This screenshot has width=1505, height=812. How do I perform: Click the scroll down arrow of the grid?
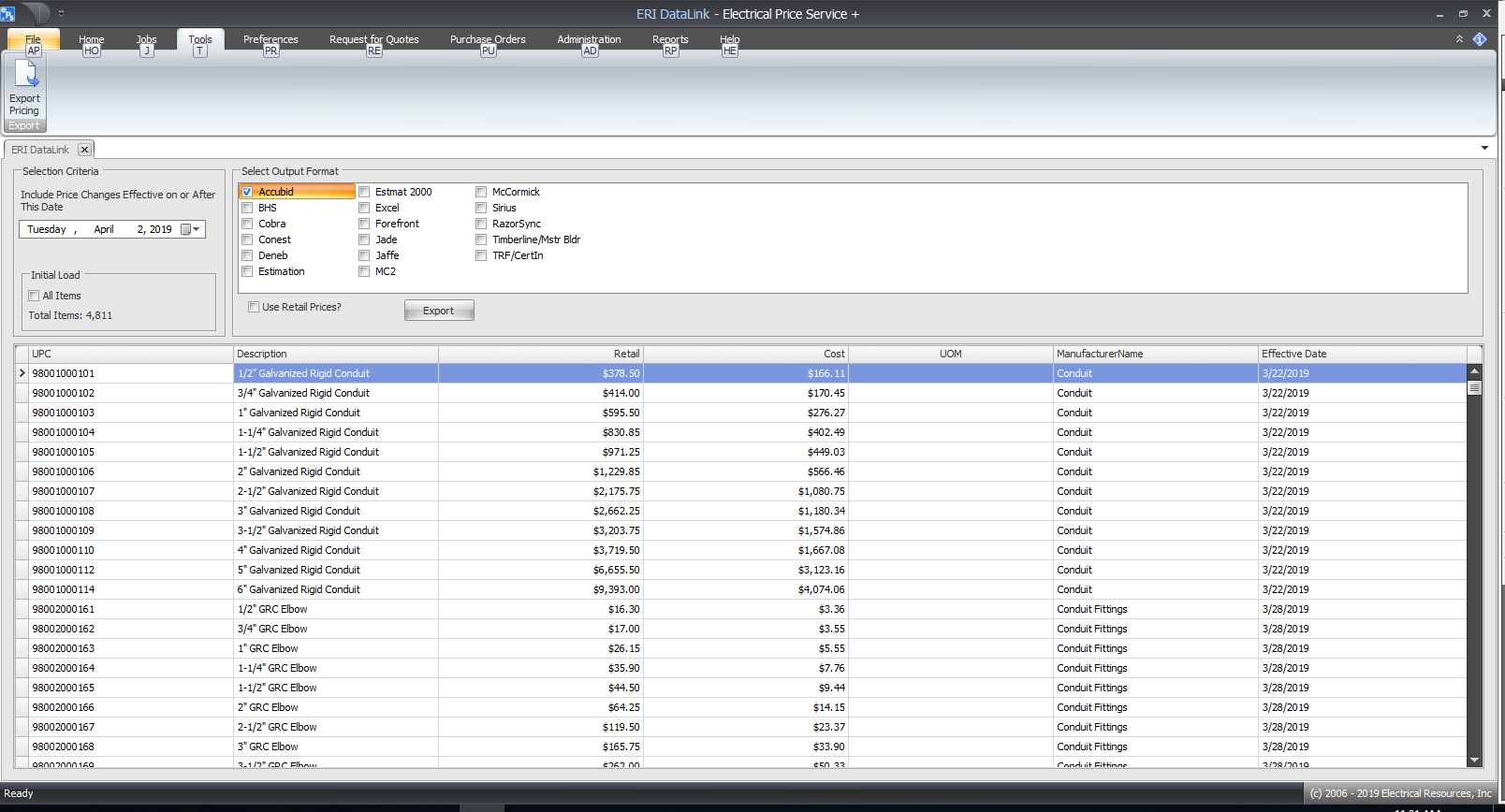1474,761
